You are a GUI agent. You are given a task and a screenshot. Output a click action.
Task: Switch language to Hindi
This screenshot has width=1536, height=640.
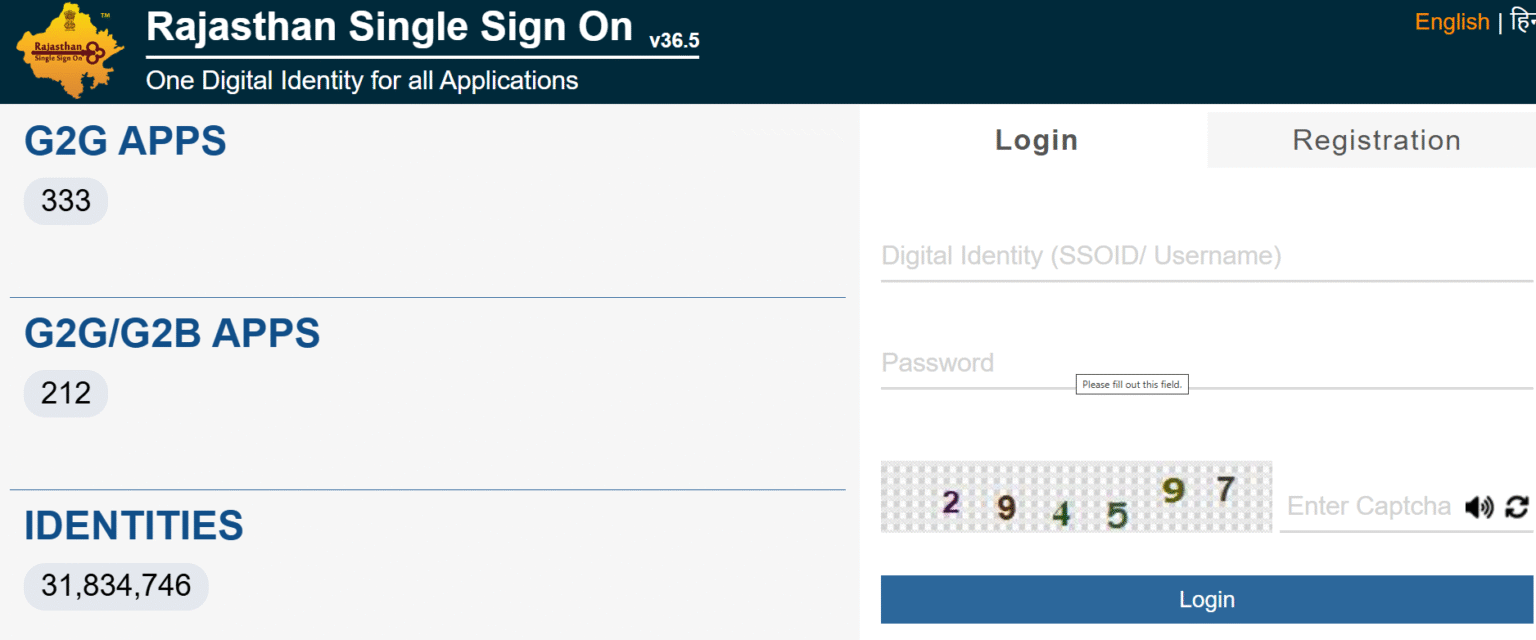coord(1522,21)
